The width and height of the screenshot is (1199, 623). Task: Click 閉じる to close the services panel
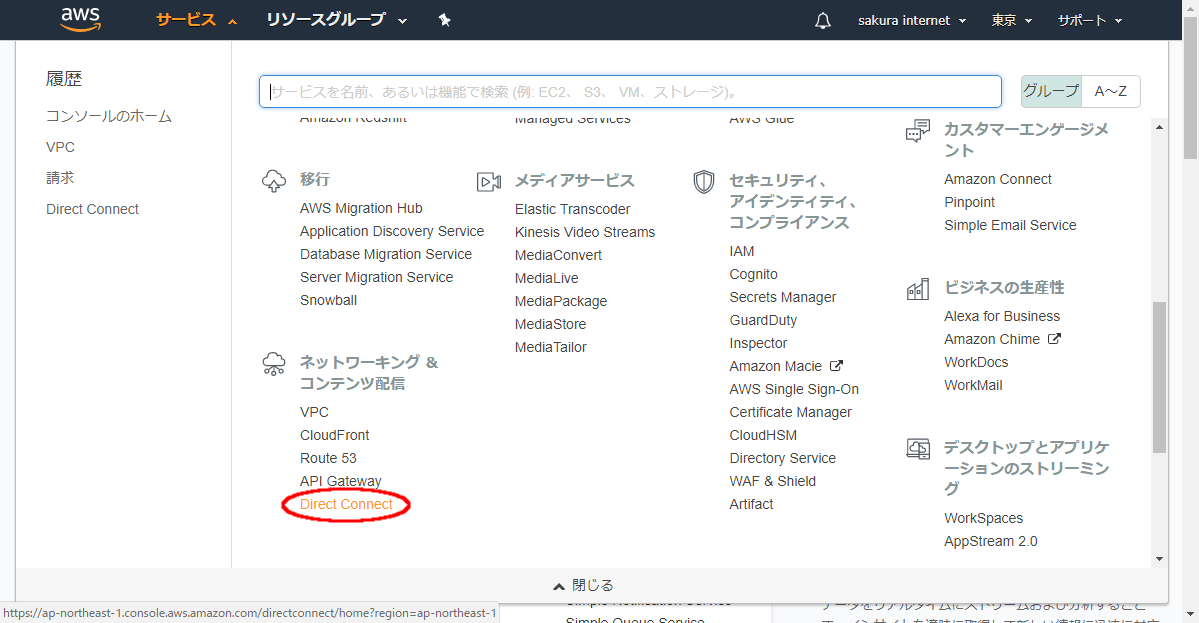583,585
